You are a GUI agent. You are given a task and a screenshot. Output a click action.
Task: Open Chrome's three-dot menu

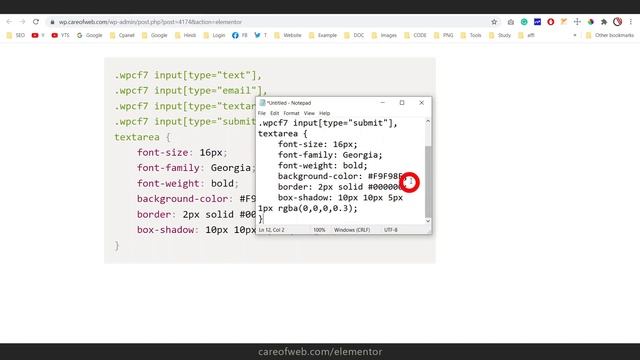[631, 22]
